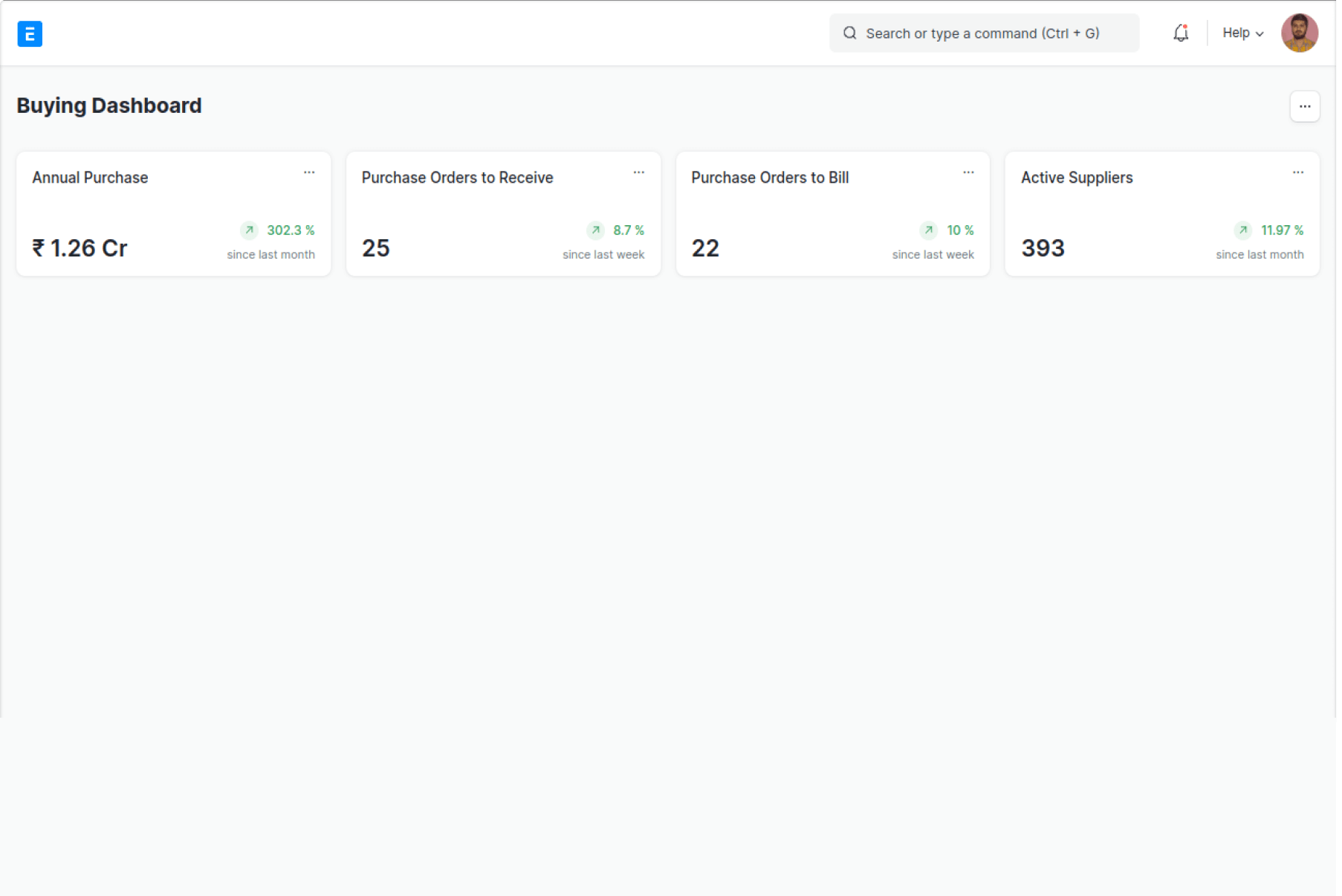
Task: Click the 302.3 % change figure
Action: click(292, 231)
